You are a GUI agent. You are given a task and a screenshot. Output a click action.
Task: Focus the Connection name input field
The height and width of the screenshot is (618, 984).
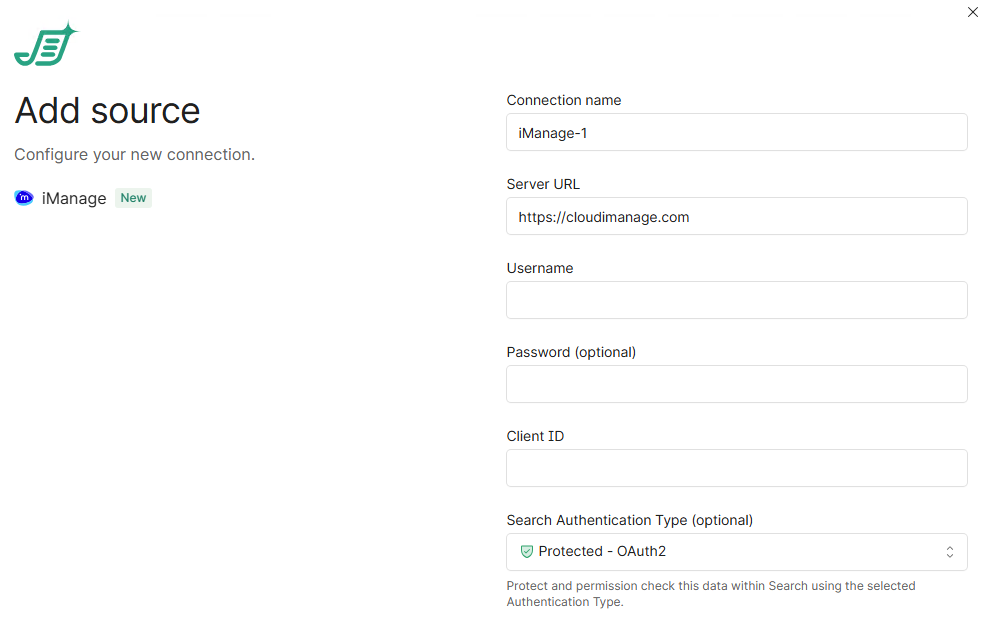pyautogui.click(x=736, y=132)
